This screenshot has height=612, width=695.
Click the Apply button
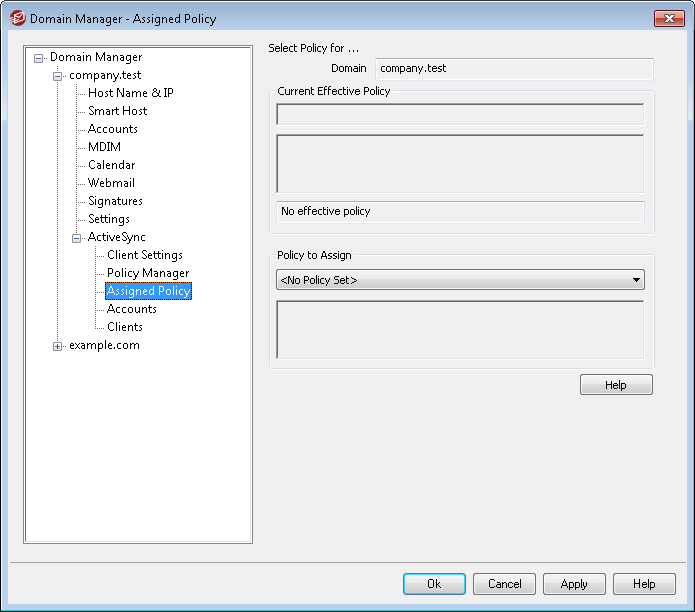(x=574, y=584)
